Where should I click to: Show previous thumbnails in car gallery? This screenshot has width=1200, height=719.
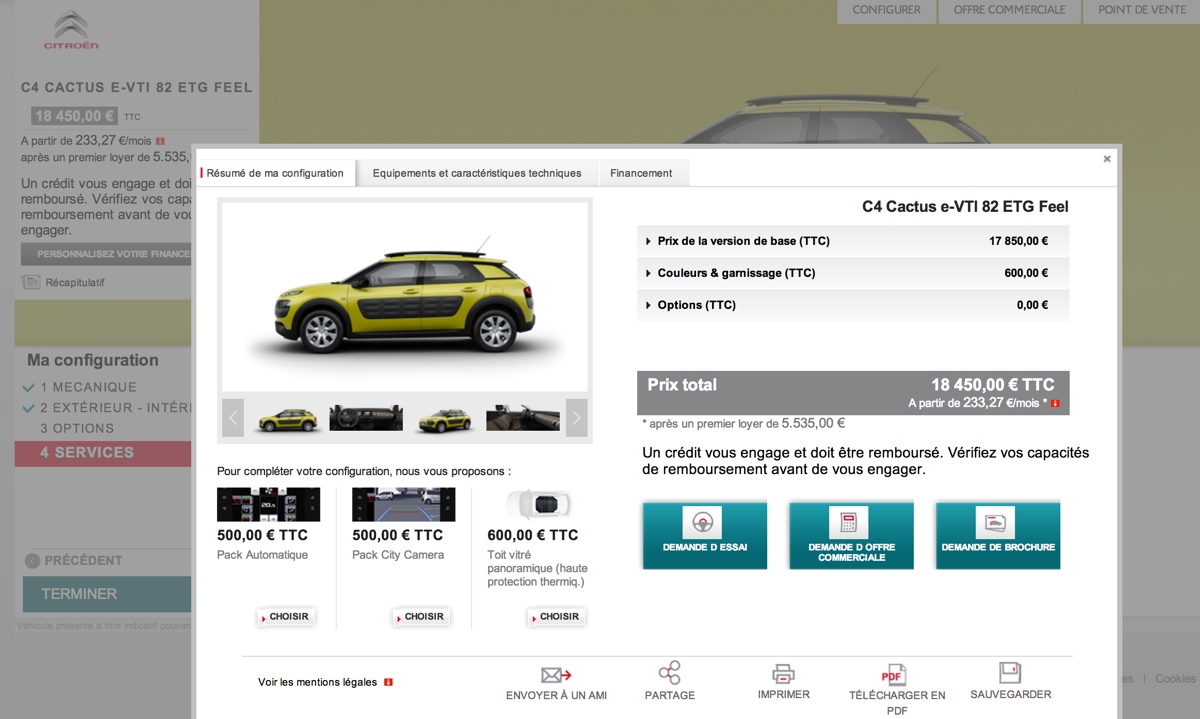pyautogui.click(x=233, y=417)
